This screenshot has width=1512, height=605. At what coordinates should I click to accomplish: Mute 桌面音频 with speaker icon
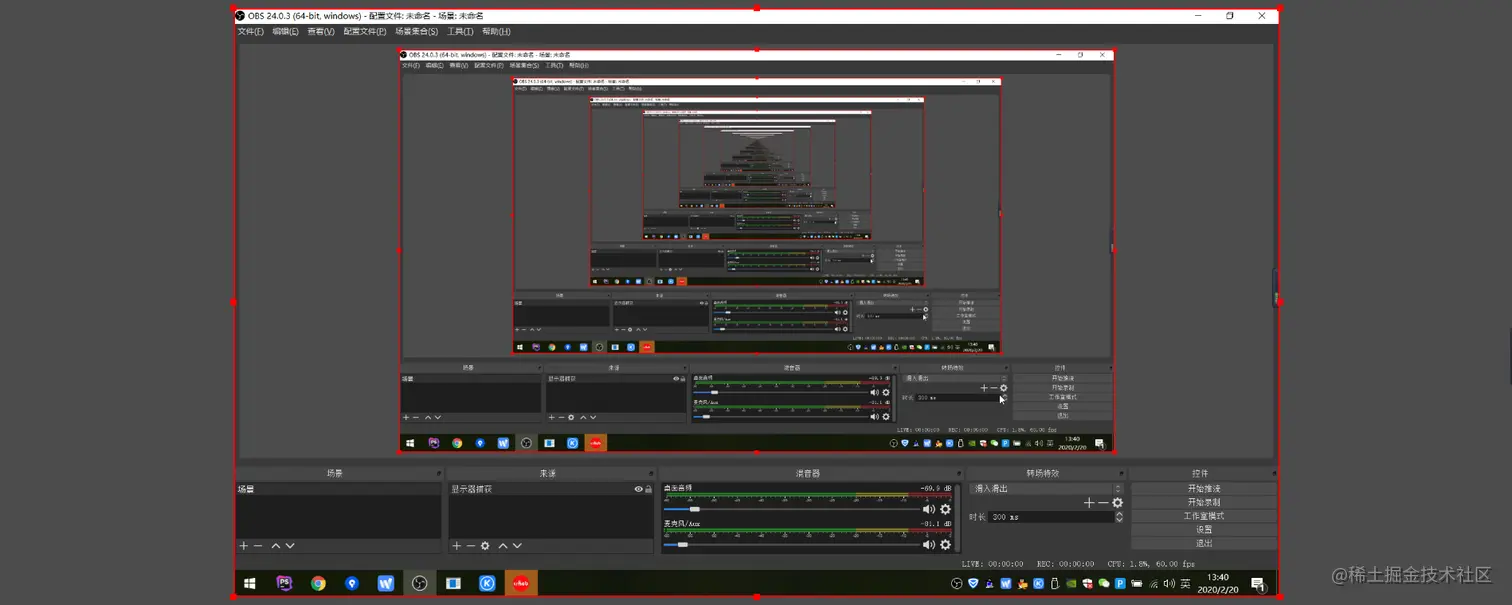point(929,509)
